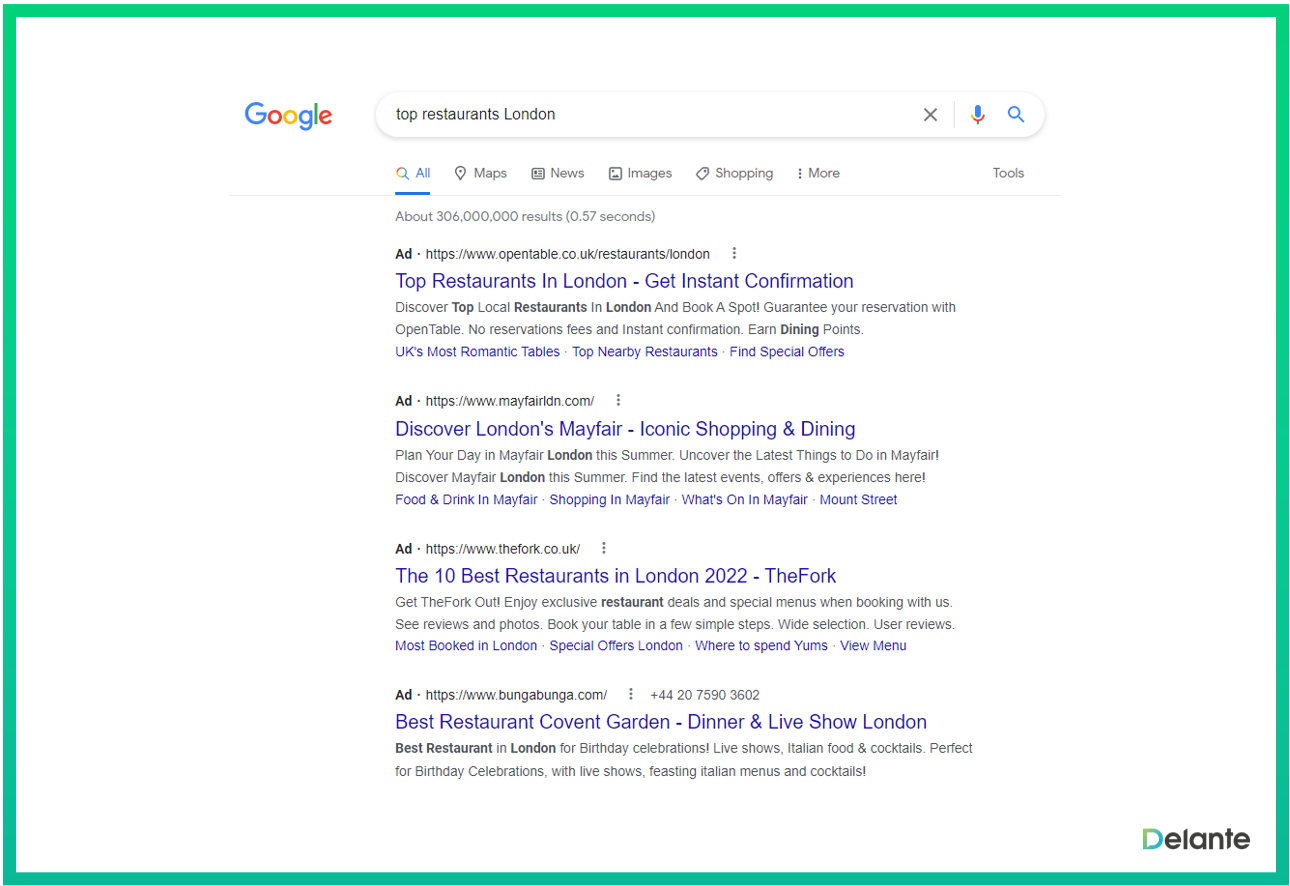Open 'The 10 Best Restaurants in London 2022' title

click(x=615, y=576)
